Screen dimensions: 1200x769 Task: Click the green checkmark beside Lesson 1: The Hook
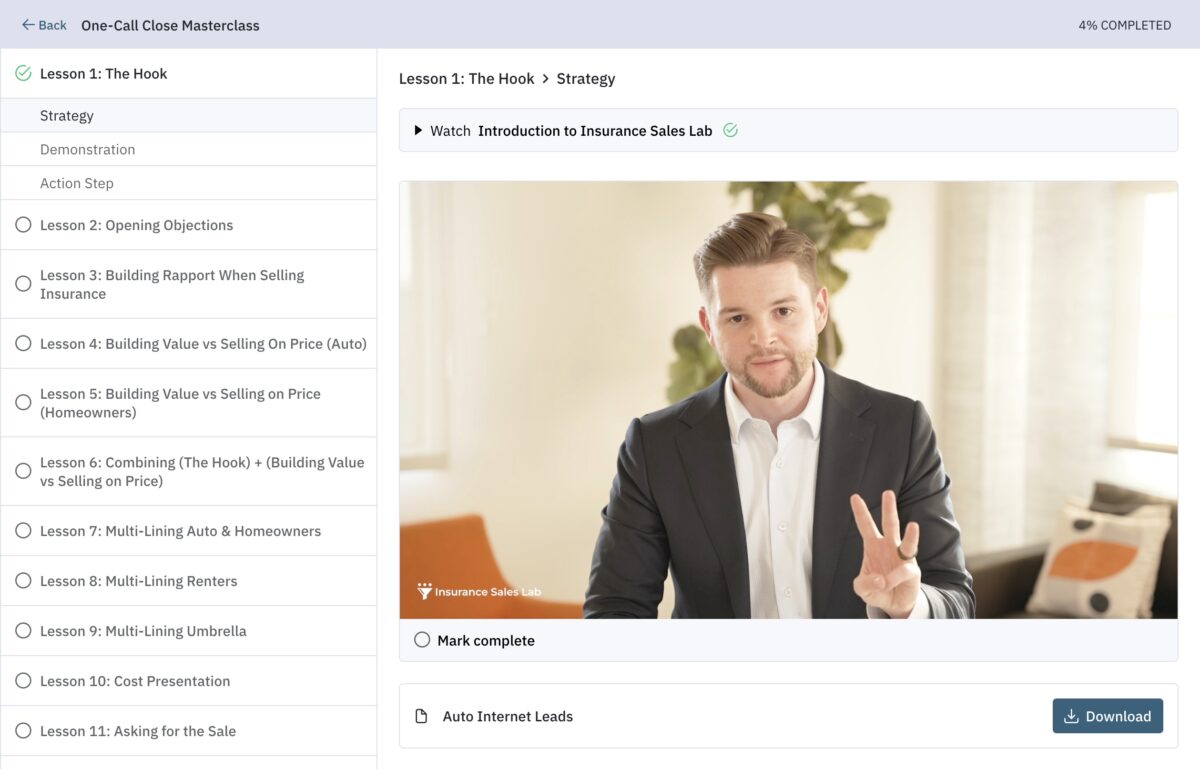point(23,73)
